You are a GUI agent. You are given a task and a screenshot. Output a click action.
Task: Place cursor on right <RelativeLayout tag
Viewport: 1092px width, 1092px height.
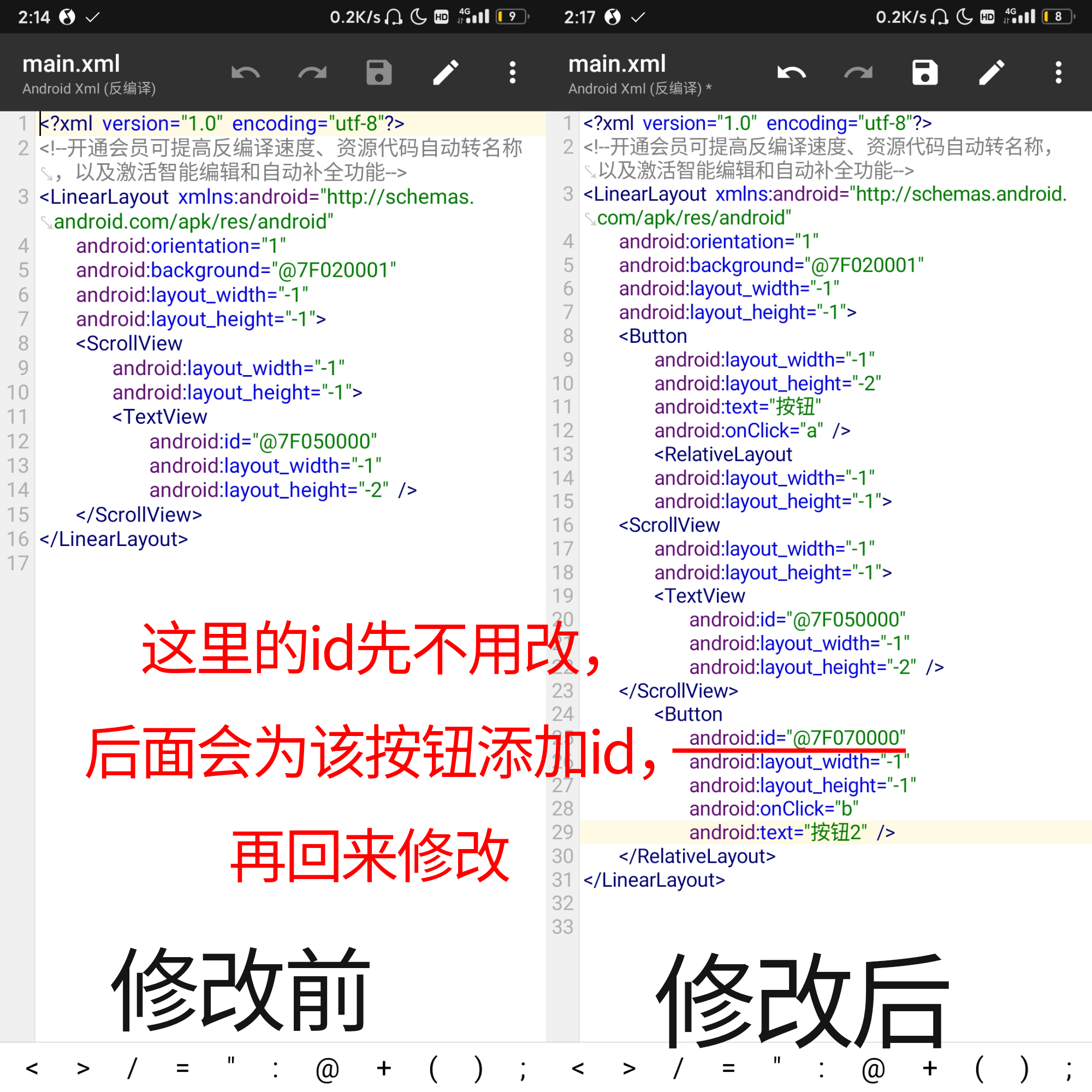(723, 454)
